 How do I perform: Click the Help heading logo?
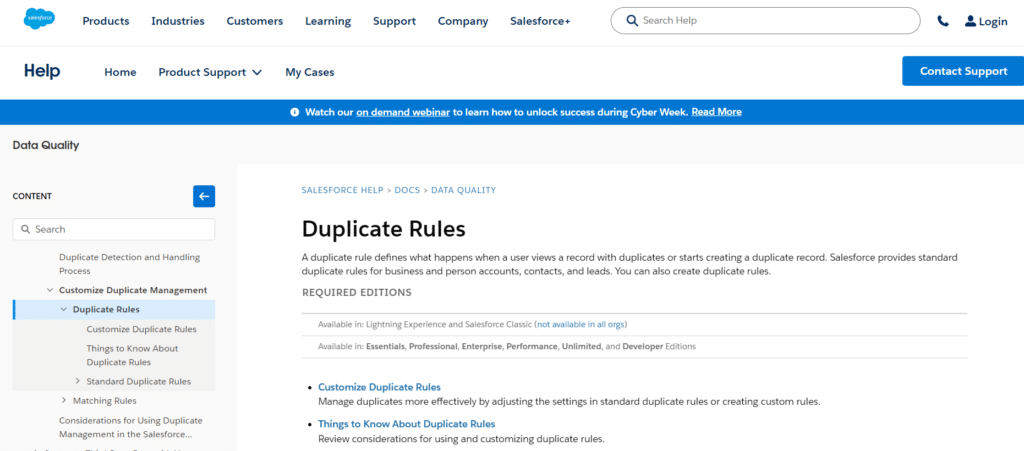(42, 71)
